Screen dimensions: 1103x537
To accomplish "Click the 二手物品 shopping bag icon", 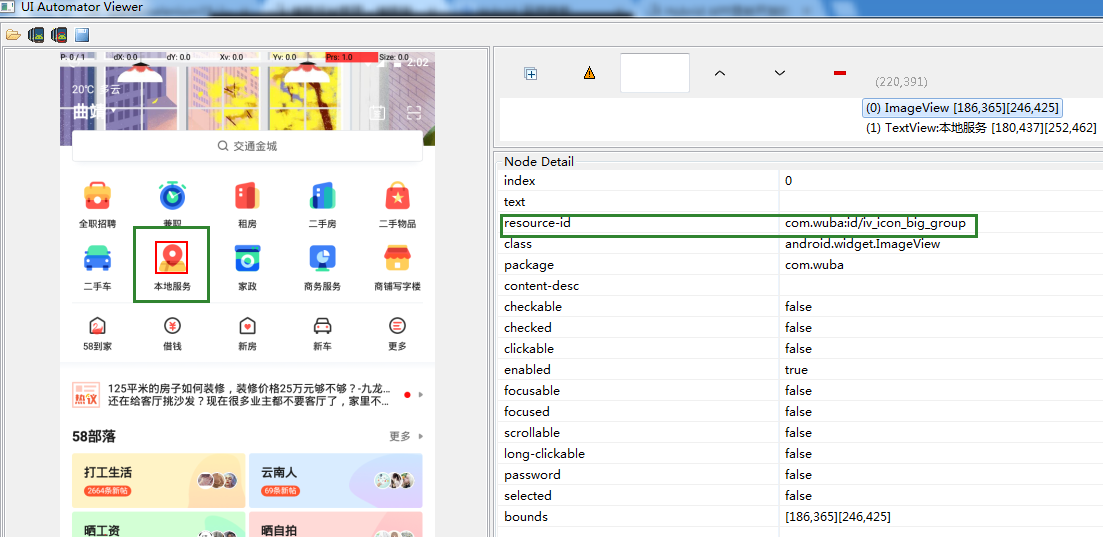I will click(x=397, y=196).
